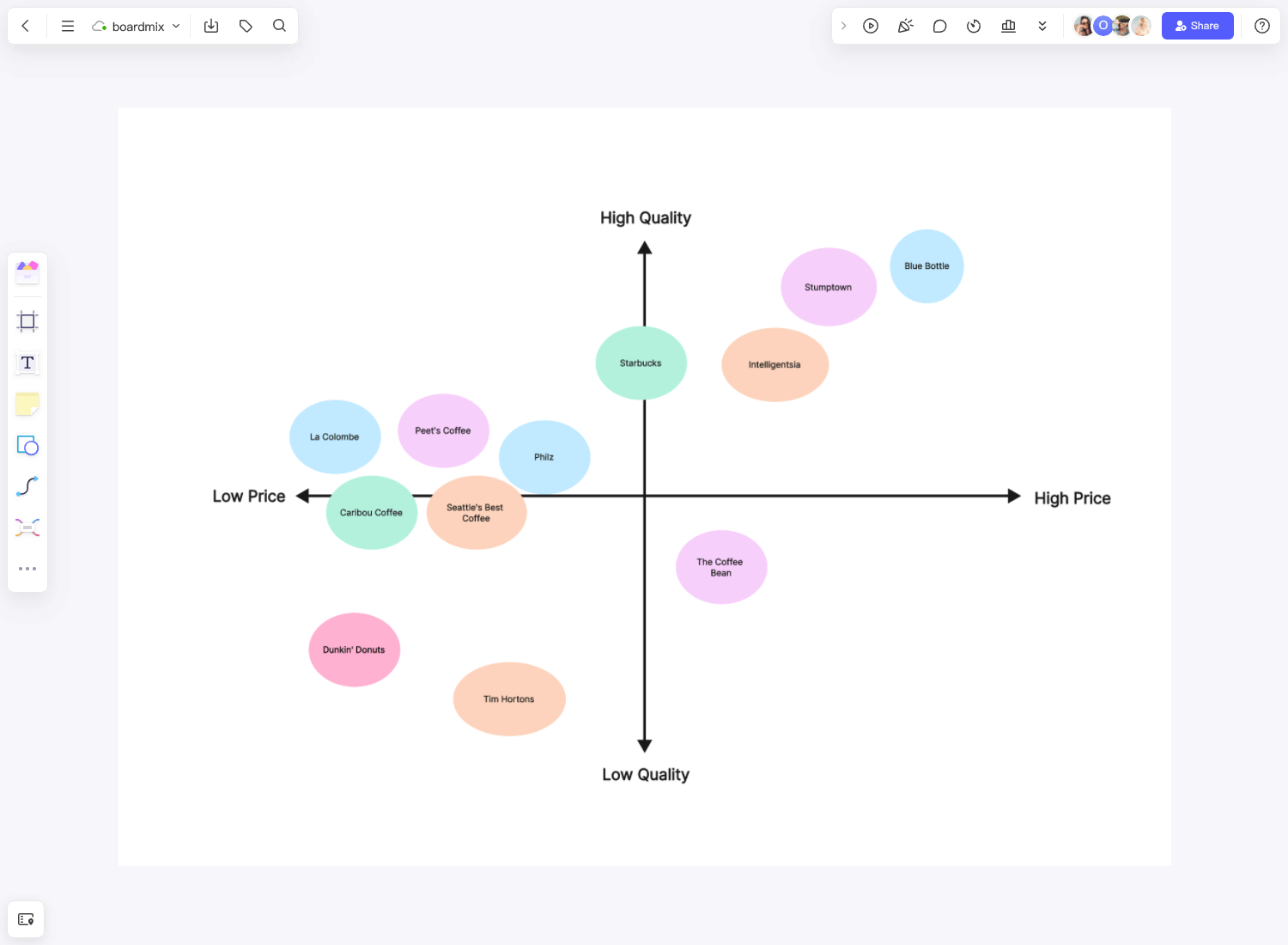Select the Dunkin' Donuts bubble
This screenshot has height=945, width=1288.
[x=354, y=649]
